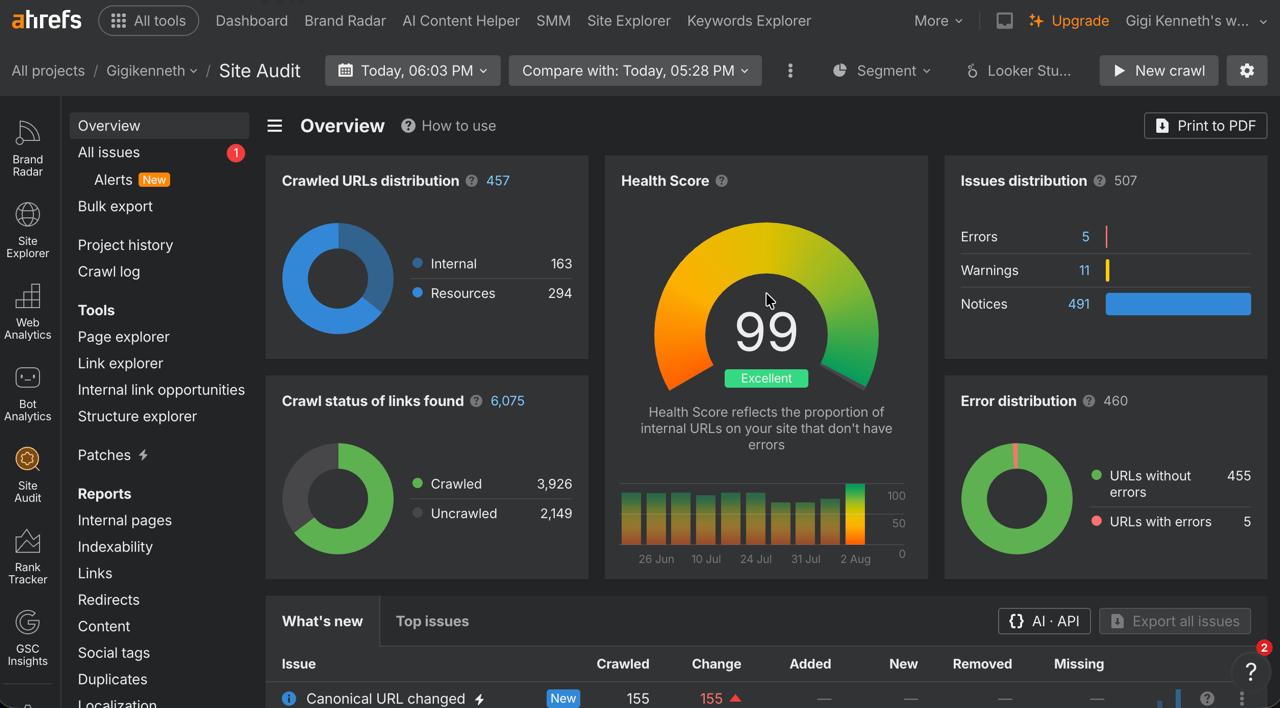Open Brand Radar from left sidebar icon
Screen dimensions: 1280x708
(x=27, y=148)
